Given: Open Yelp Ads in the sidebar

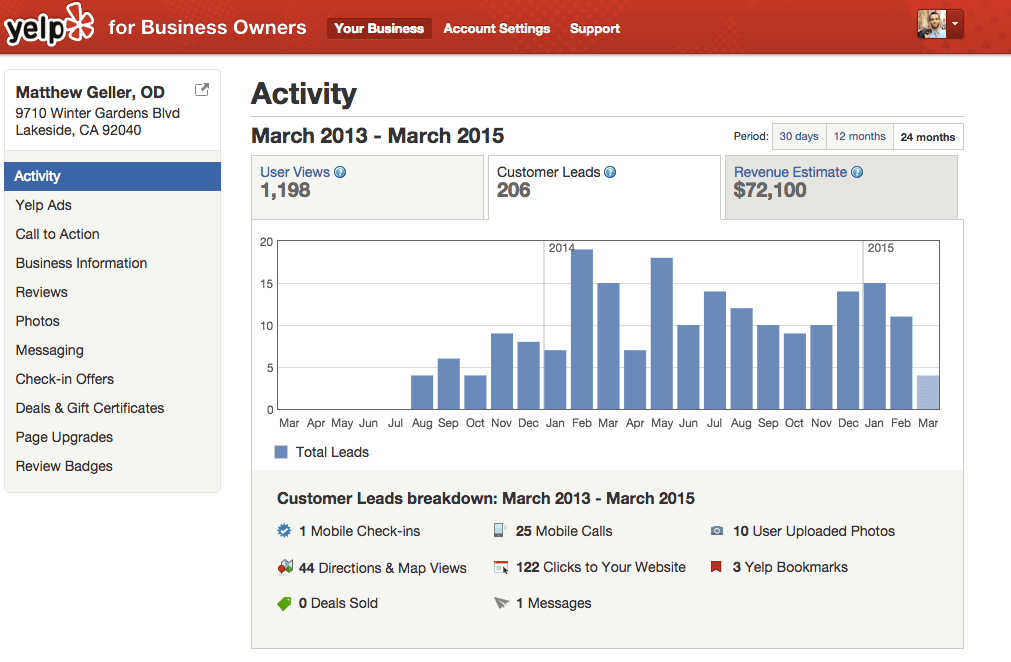Looking at the screenshot, I should (112, 205).
